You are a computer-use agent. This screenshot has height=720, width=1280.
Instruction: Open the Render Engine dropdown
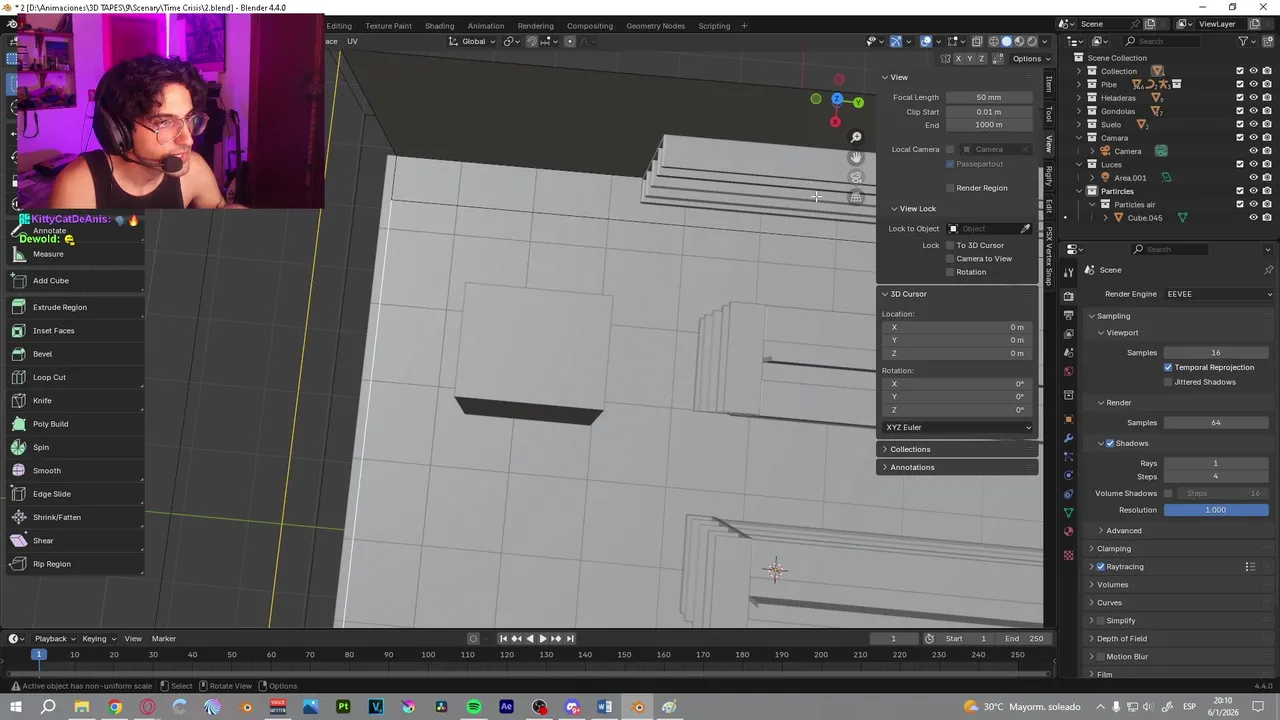[1219, 294]
